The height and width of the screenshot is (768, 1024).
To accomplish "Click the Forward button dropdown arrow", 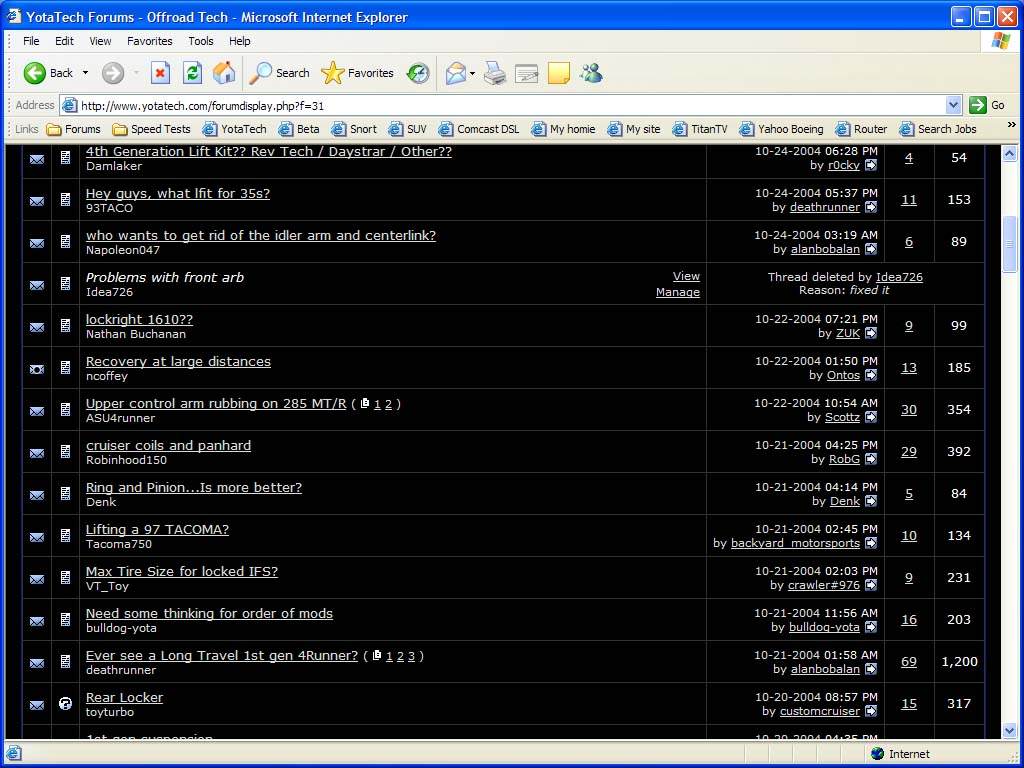I will [136, 73].
